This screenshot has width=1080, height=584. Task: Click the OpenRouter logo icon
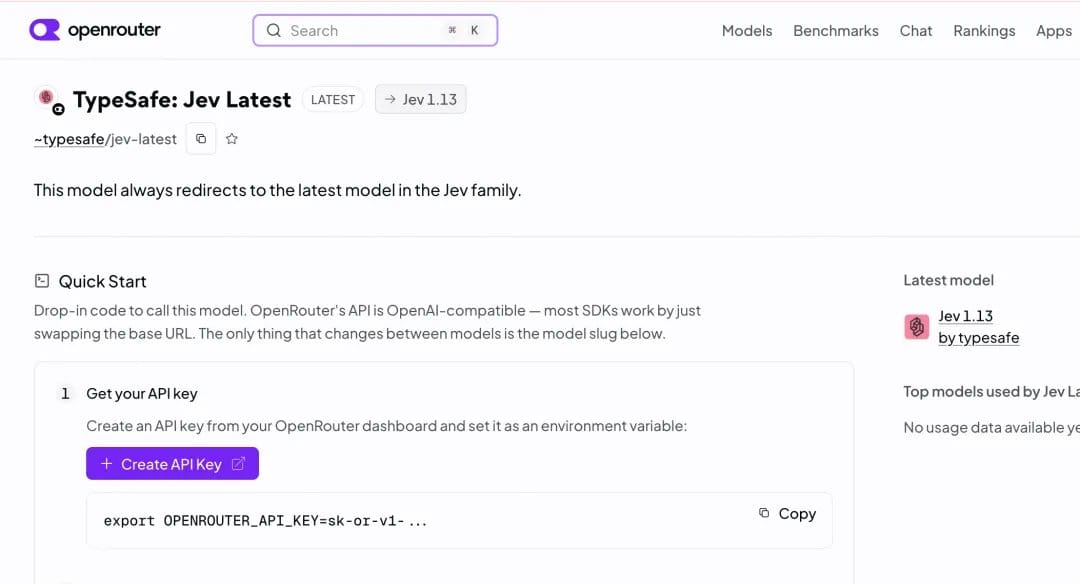[x=45, y=30]
